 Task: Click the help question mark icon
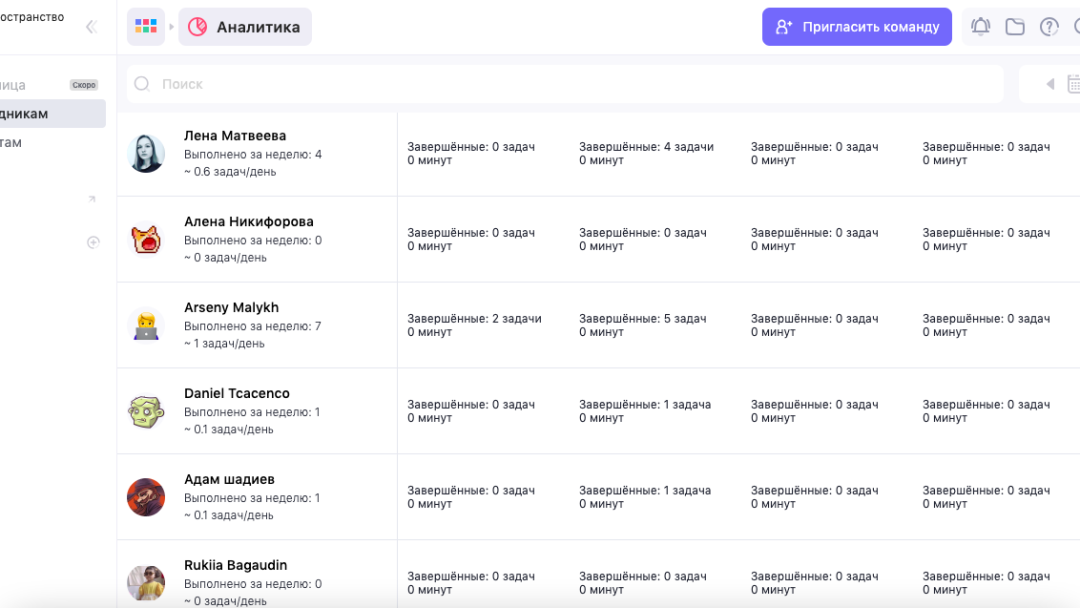coord(1049,27)
